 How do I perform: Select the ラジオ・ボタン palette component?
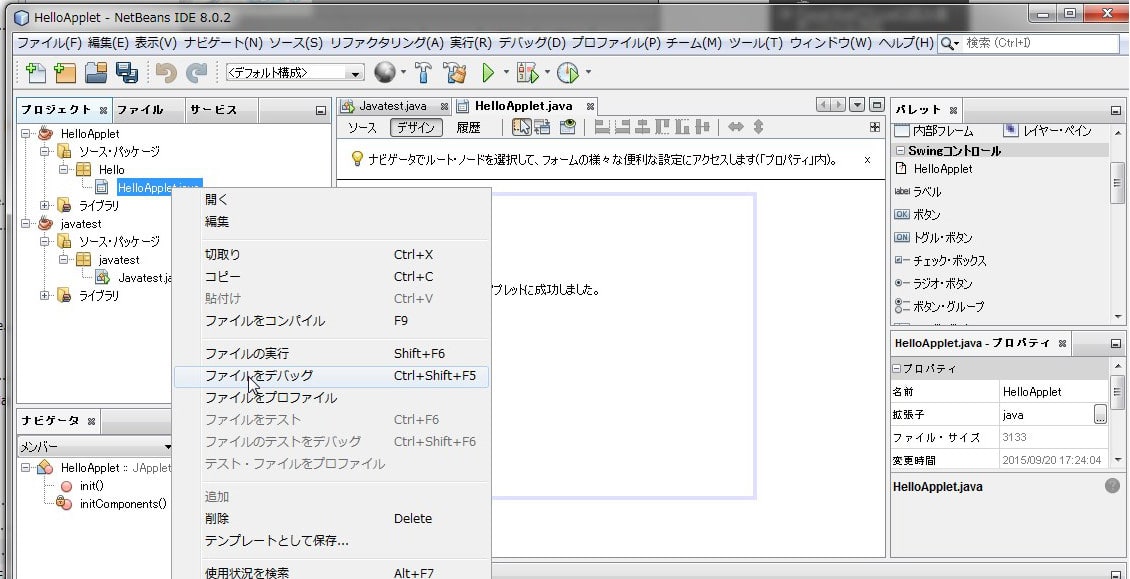[x=933, y=284]
